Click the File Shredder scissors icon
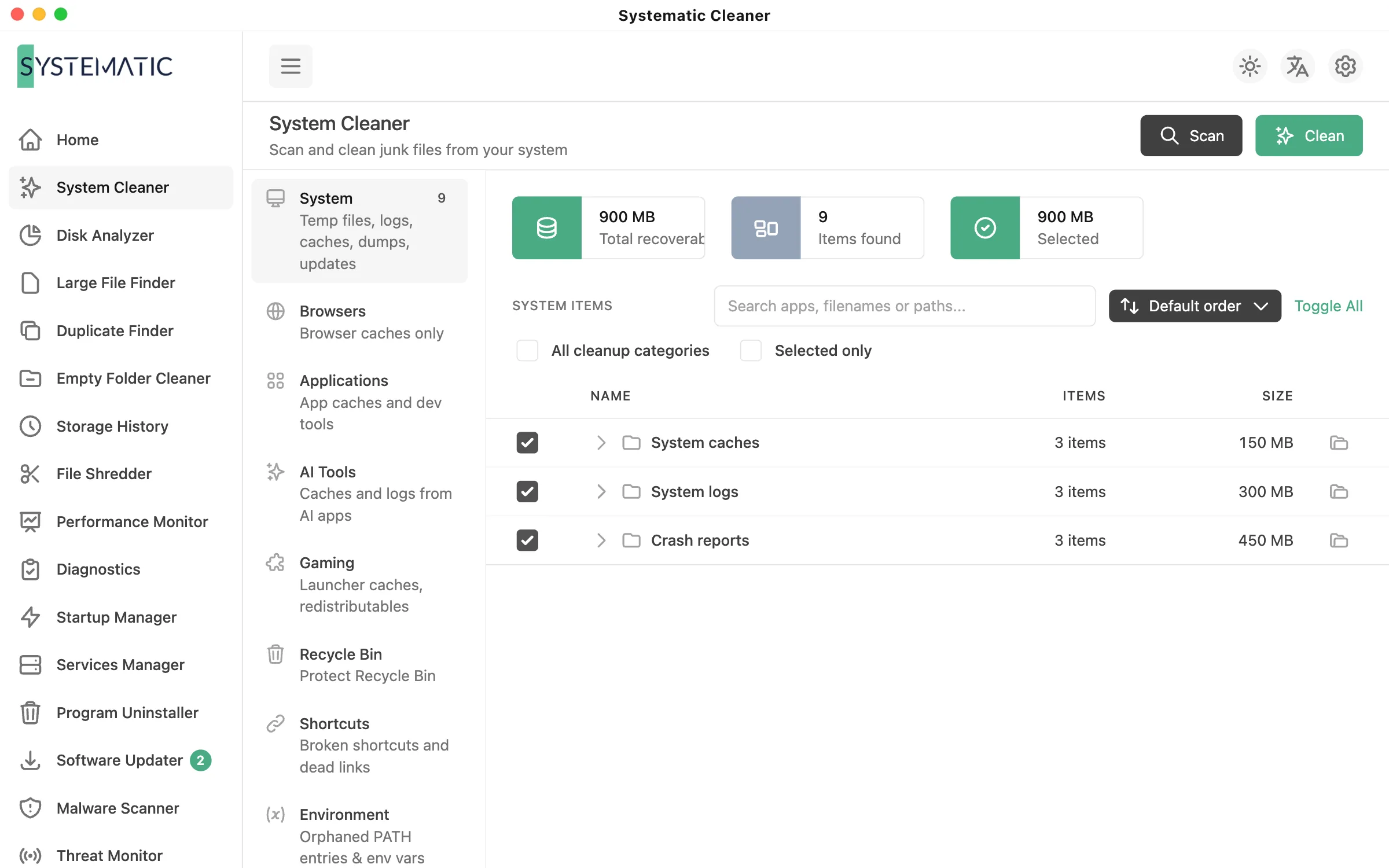Viewport: 1389px width, 868px height. 30,474
